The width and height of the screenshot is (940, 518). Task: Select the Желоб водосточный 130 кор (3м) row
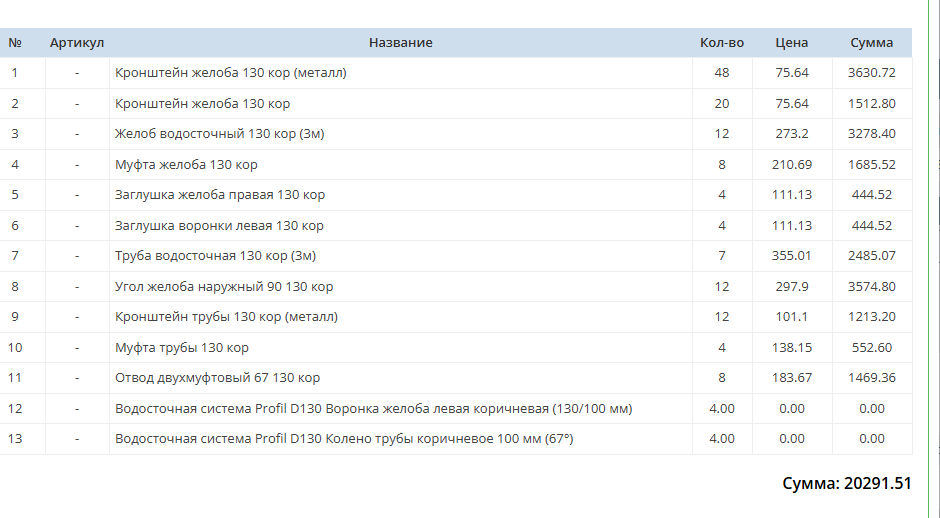coord(456,134)
